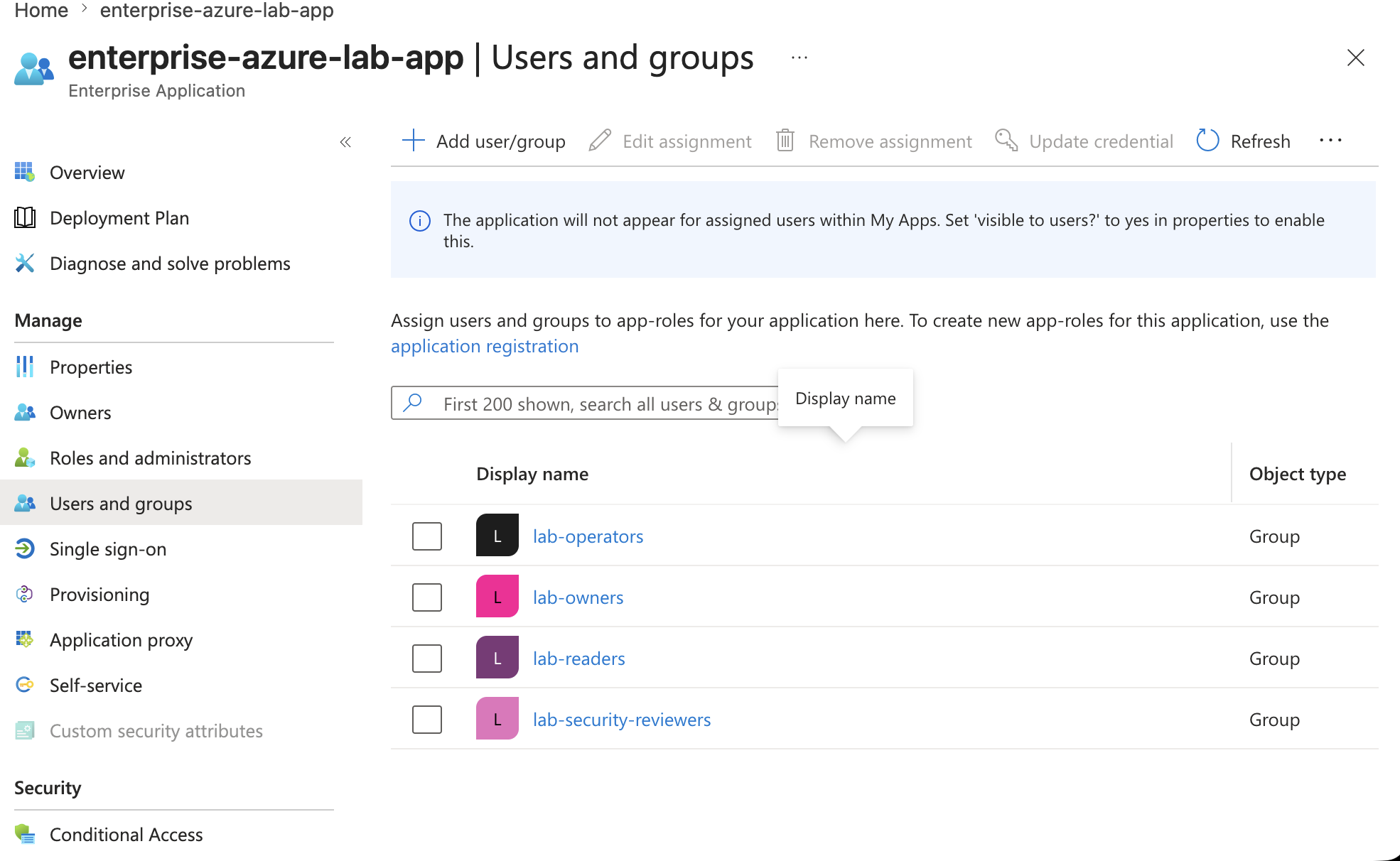This screenshot has height=861, width=1400.
Task: Click Group cell in lab-operators row
Action: pos(1274,536)
